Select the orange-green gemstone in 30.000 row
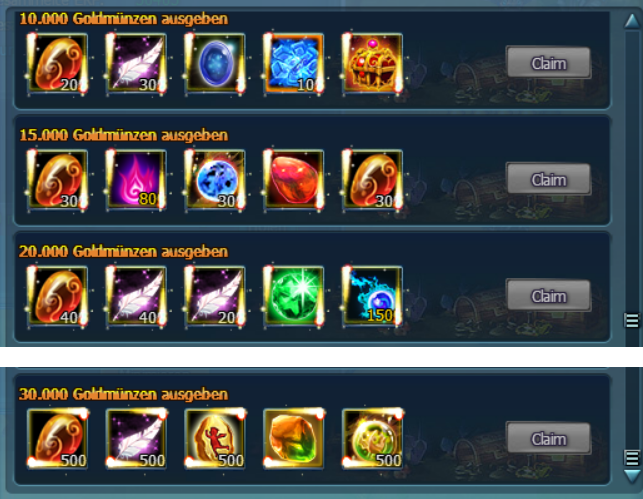Screen dimensions: 643x499 pyautogui.click(x=294, y=438)
